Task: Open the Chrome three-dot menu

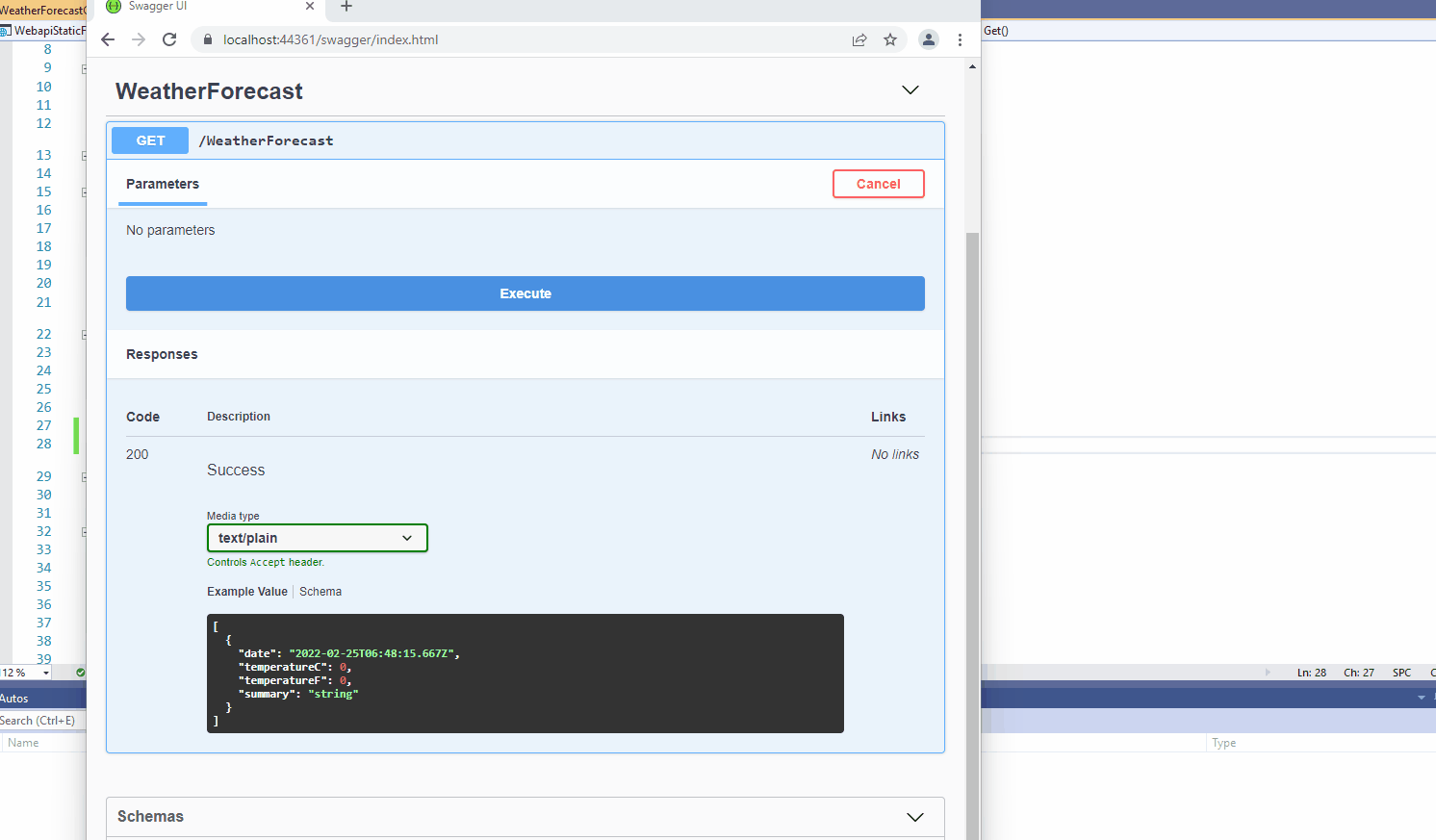Action: point(960,39)
